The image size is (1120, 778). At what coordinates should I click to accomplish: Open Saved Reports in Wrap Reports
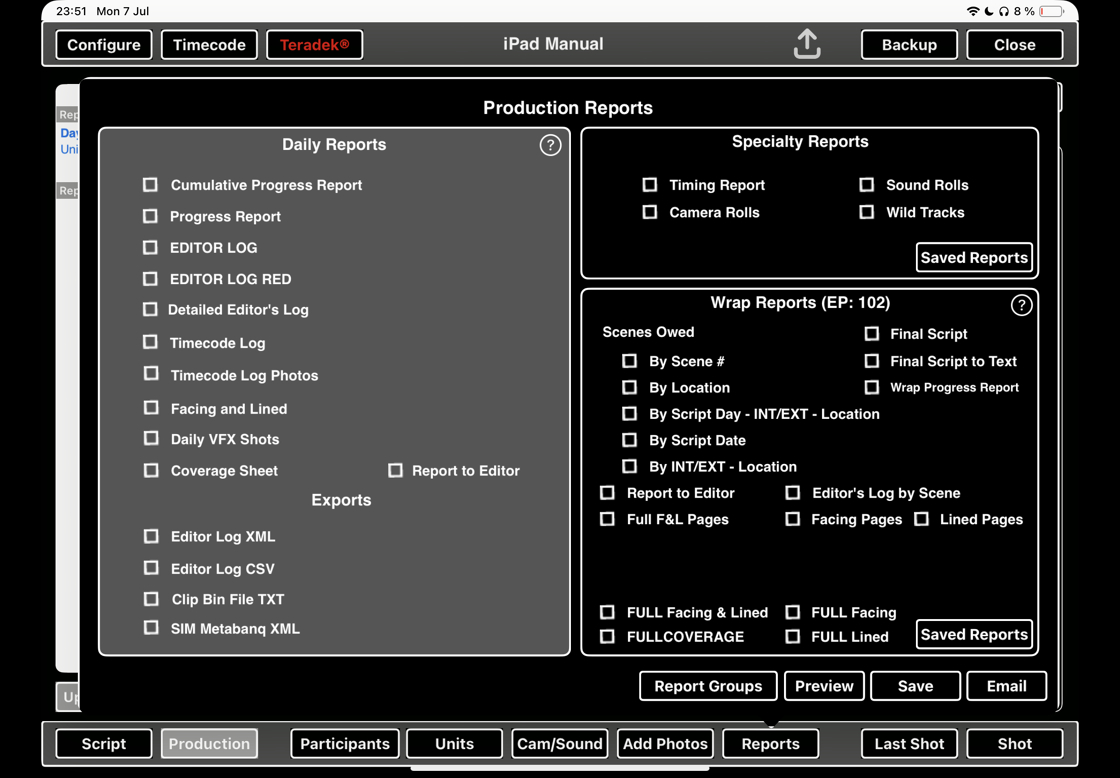point(974,634)
